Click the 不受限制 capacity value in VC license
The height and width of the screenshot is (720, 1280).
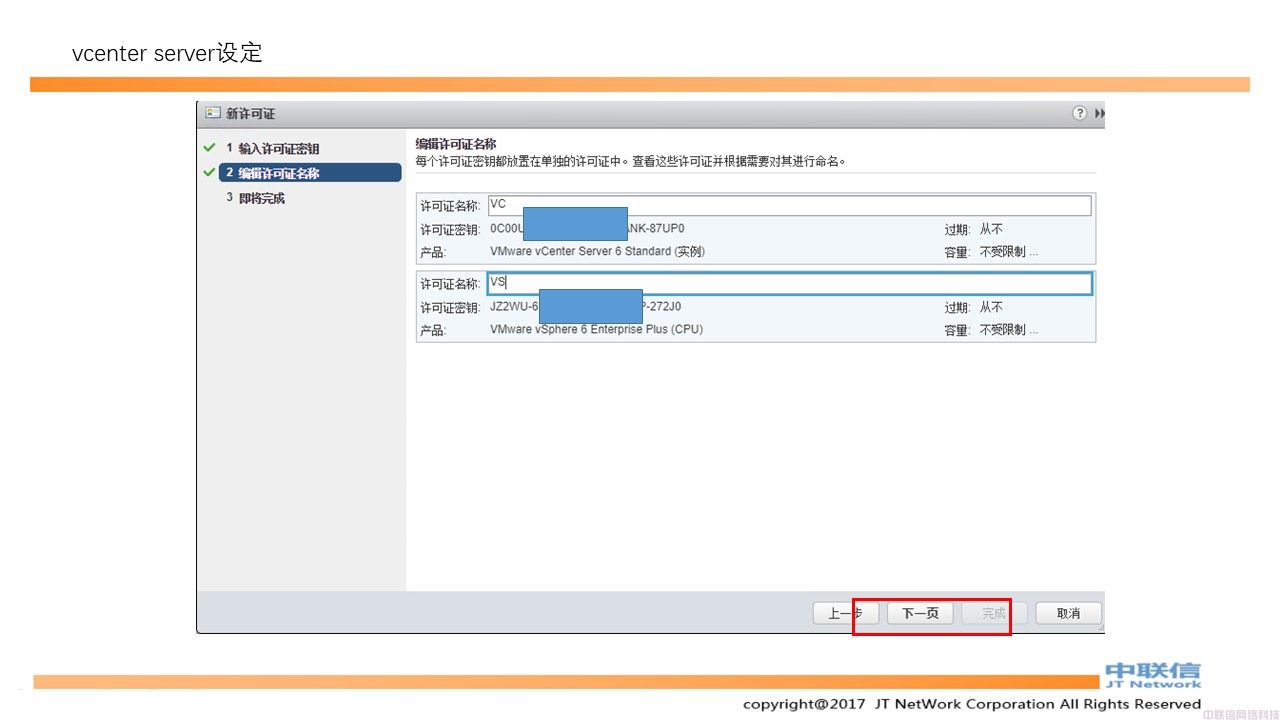pyautogui.click(x=1008, y=252)
